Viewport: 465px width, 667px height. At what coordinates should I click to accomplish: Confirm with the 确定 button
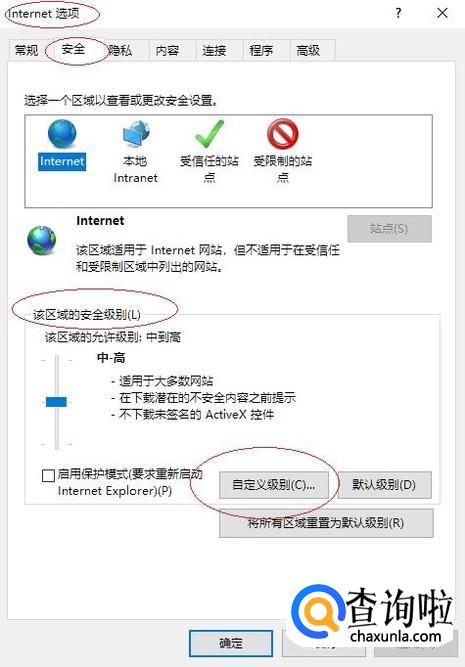tap(231, 643)
